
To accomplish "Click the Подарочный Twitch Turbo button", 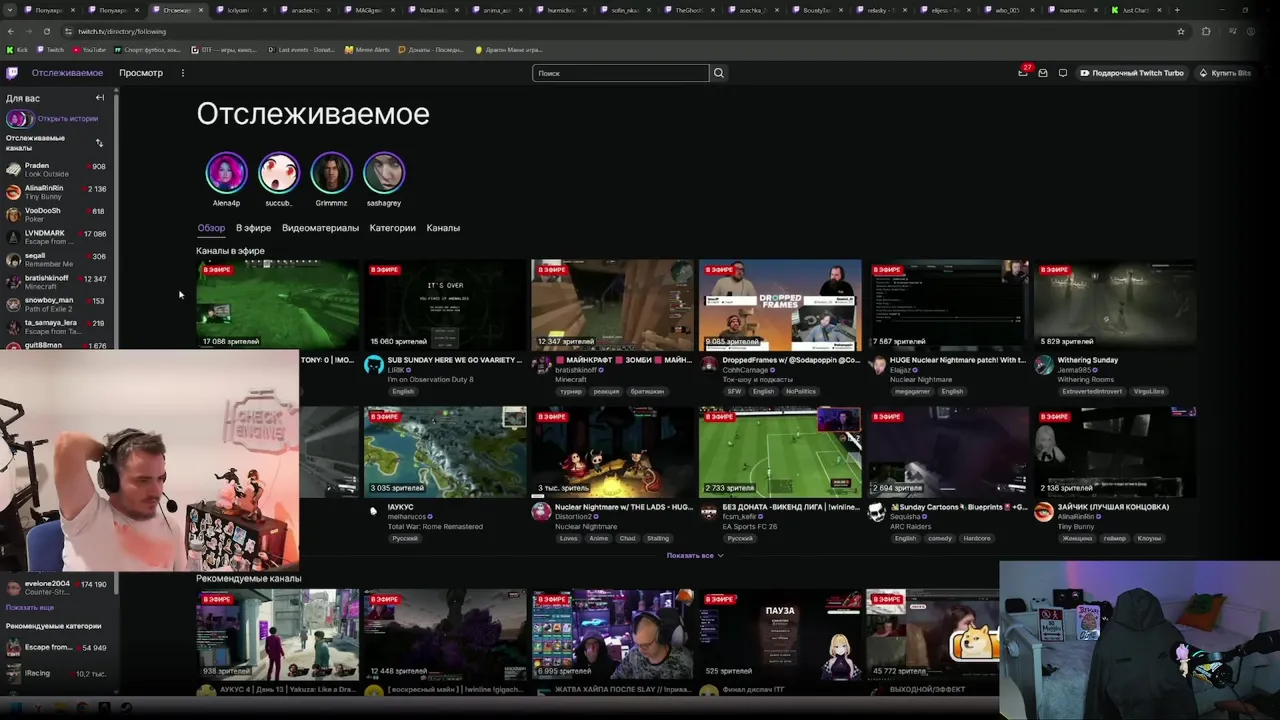I will point(1131,73).
